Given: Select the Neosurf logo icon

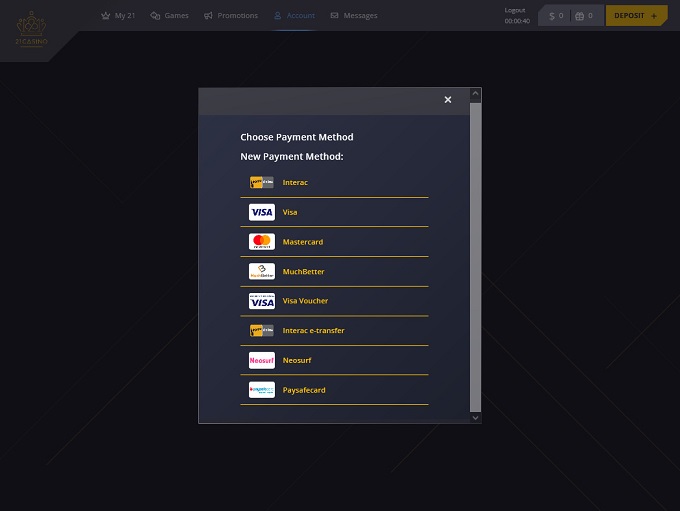Looking at the screenshot, I should [261, 360].
